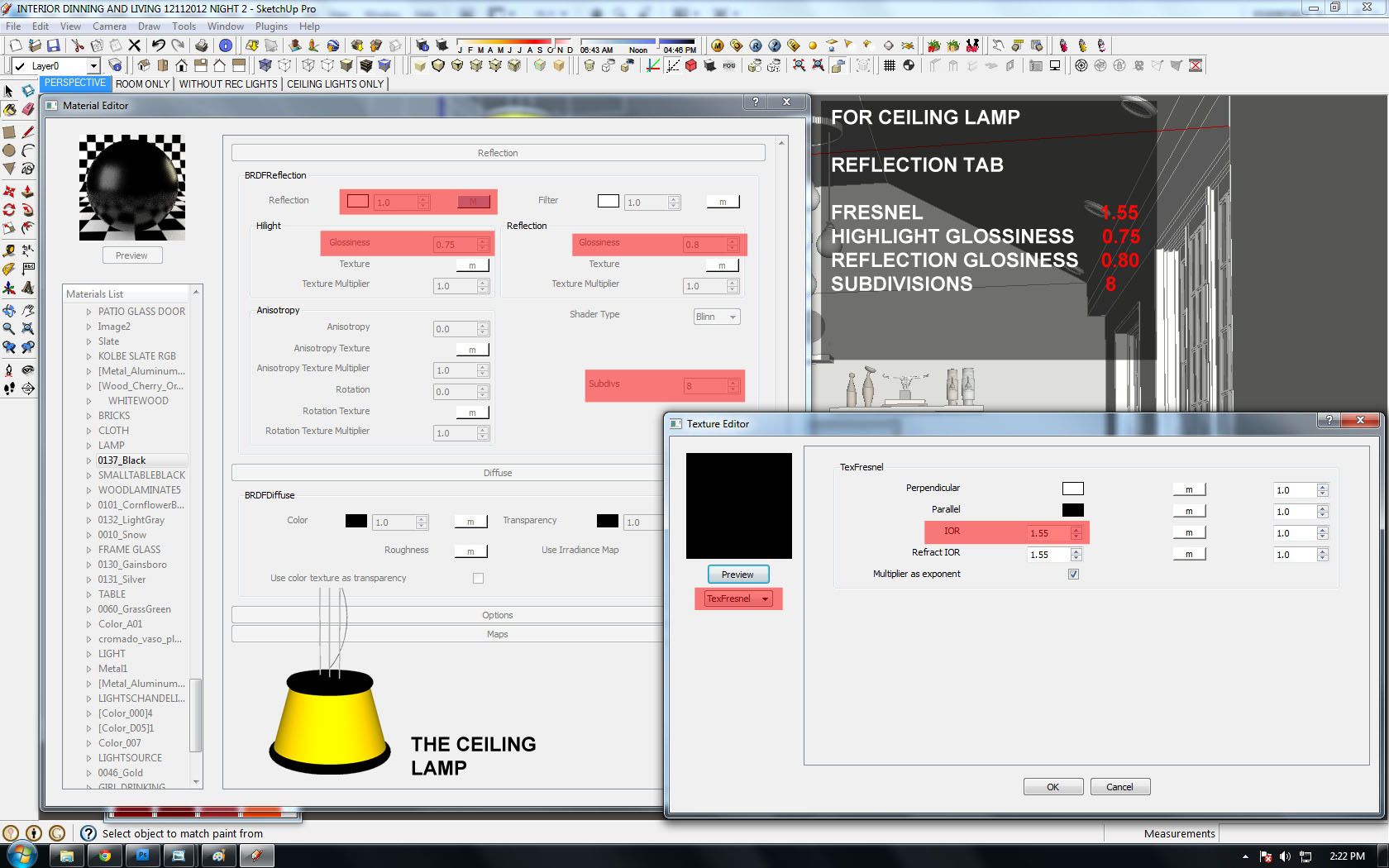
Task: Click the Print icon
Action: point(202,45)
